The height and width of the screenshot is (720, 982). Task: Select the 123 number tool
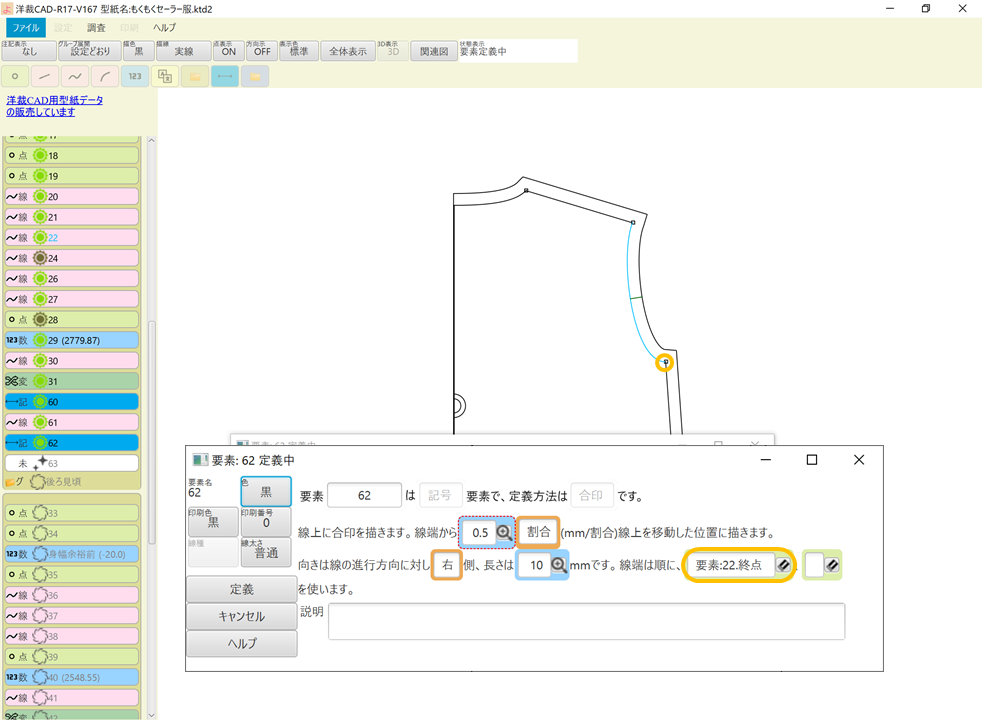(133, 76)
